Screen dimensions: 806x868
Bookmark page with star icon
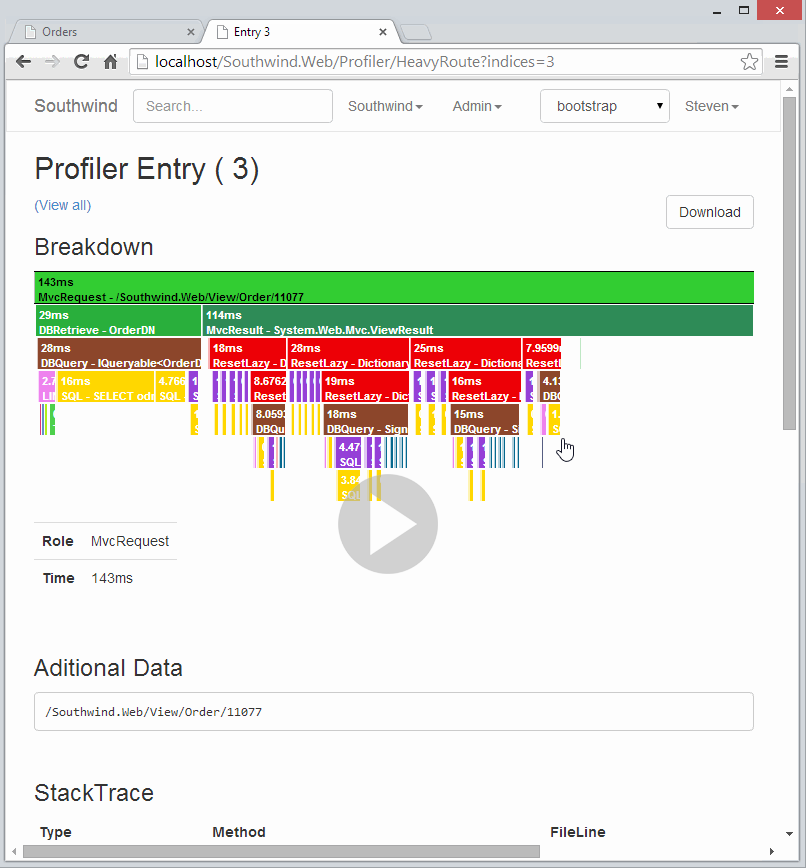pos(749,62)
